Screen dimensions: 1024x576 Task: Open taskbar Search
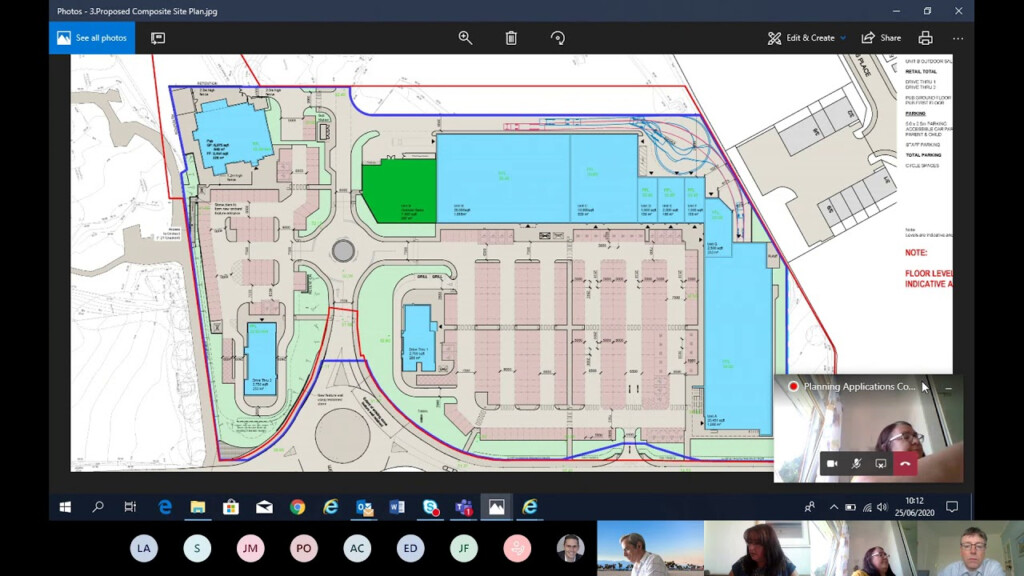pos(98,507)
